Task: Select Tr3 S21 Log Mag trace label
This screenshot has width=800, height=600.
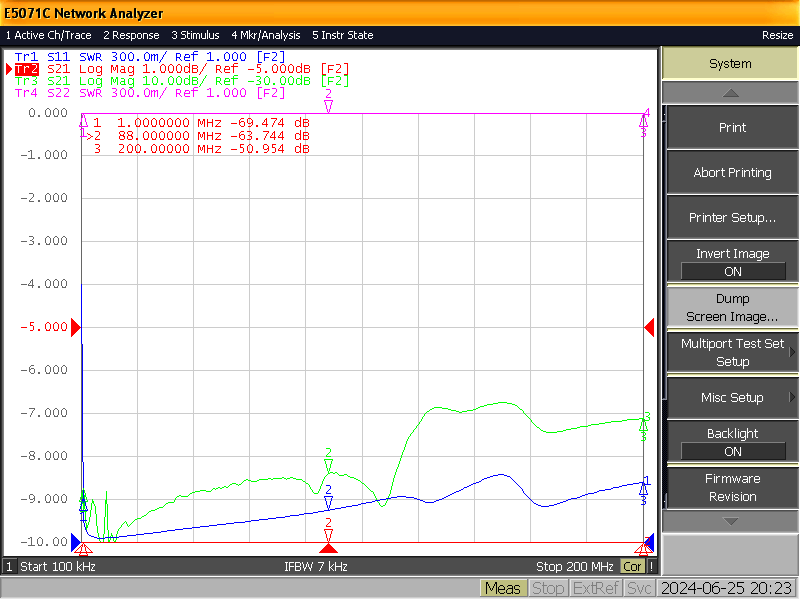Action: [182, 81]
